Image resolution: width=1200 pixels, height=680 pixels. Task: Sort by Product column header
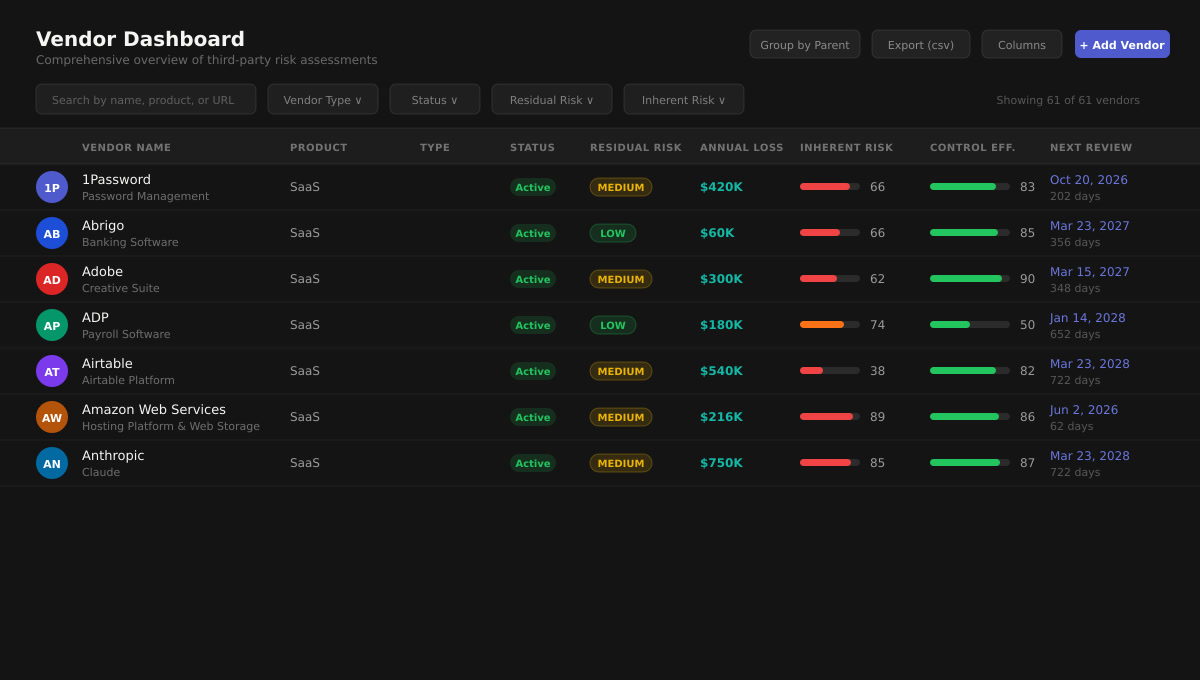319,147
